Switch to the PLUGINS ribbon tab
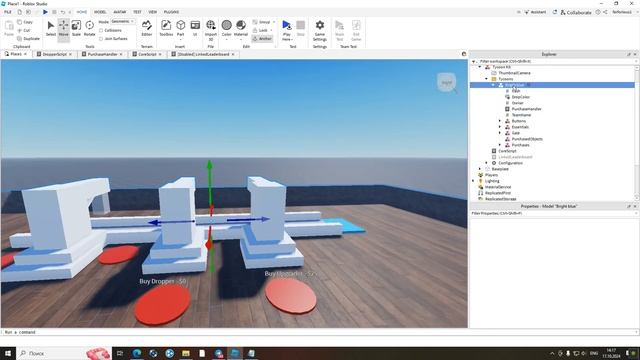 pos(171,12)
